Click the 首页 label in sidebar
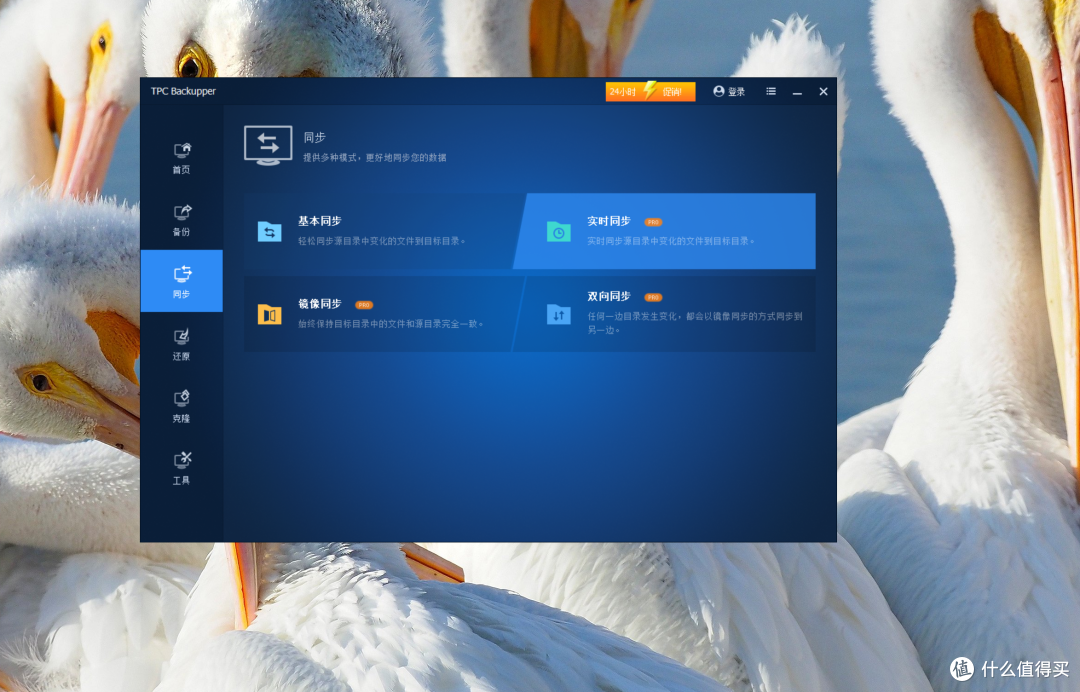The height and width of the screenshot is (692, 1080). pos(181,170)
